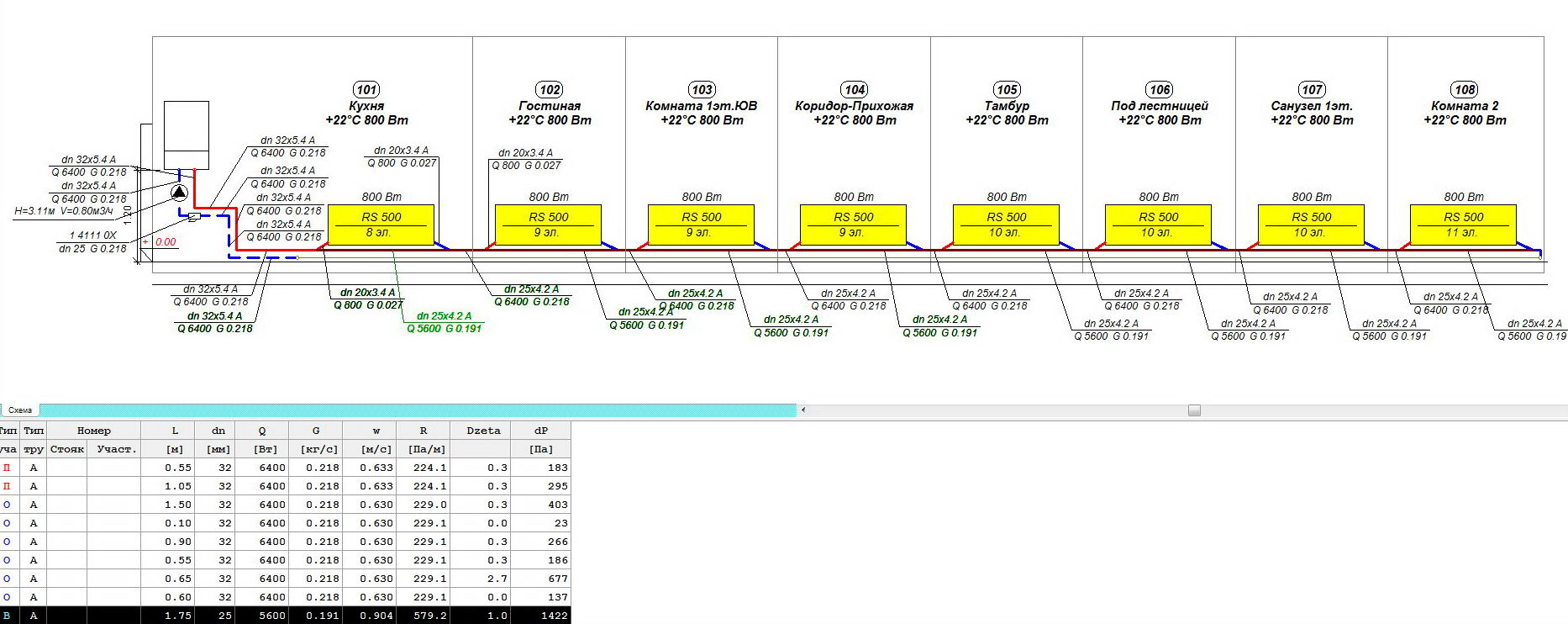
Task: Click room number 102 label
Action: pyautogui.click(x=550, y=90)
